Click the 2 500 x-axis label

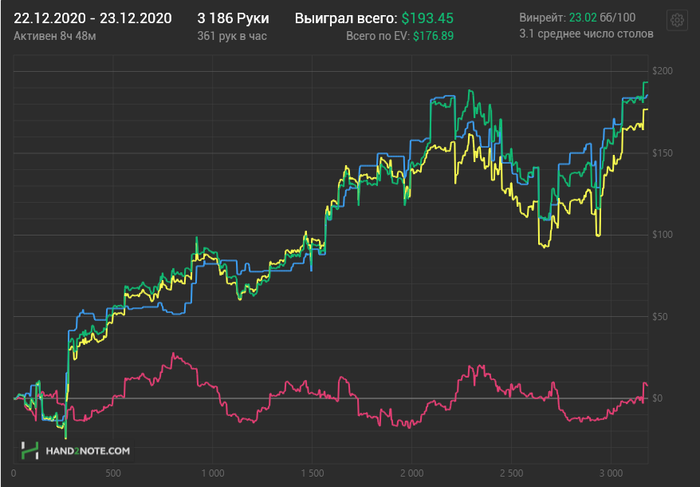tap(512, 473)
